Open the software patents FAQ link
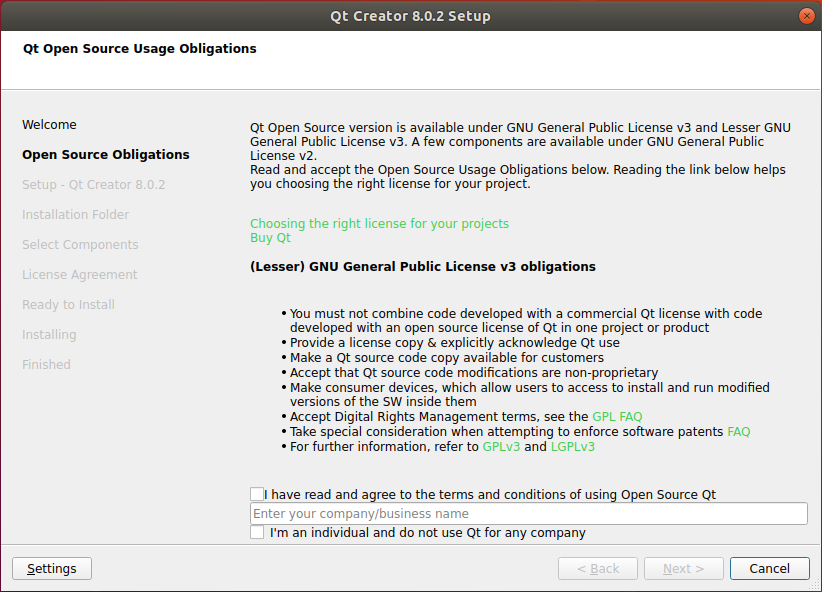 click(x=738, y=432)
